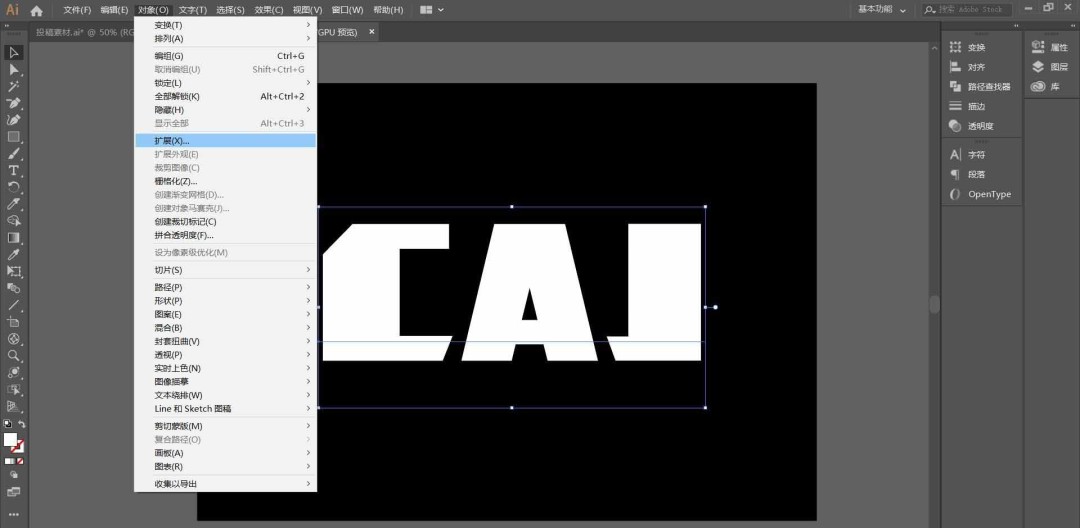The height and width of the screenshot is (528, 1080).
Task: Select the Selection tool in toolbar
Action: coord(14,52)
